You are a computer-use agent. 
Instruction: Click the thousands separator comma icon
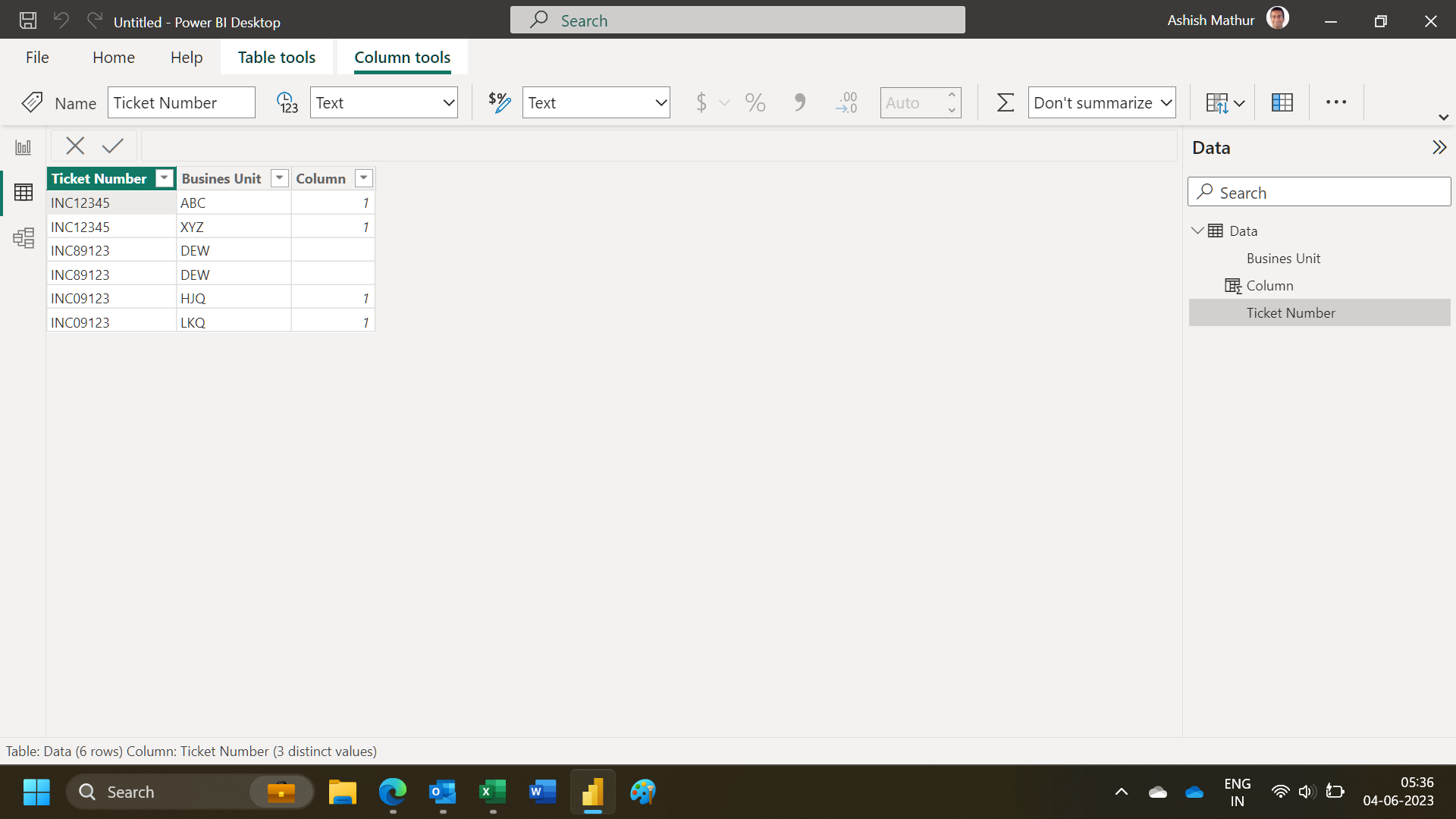point(800,102)
